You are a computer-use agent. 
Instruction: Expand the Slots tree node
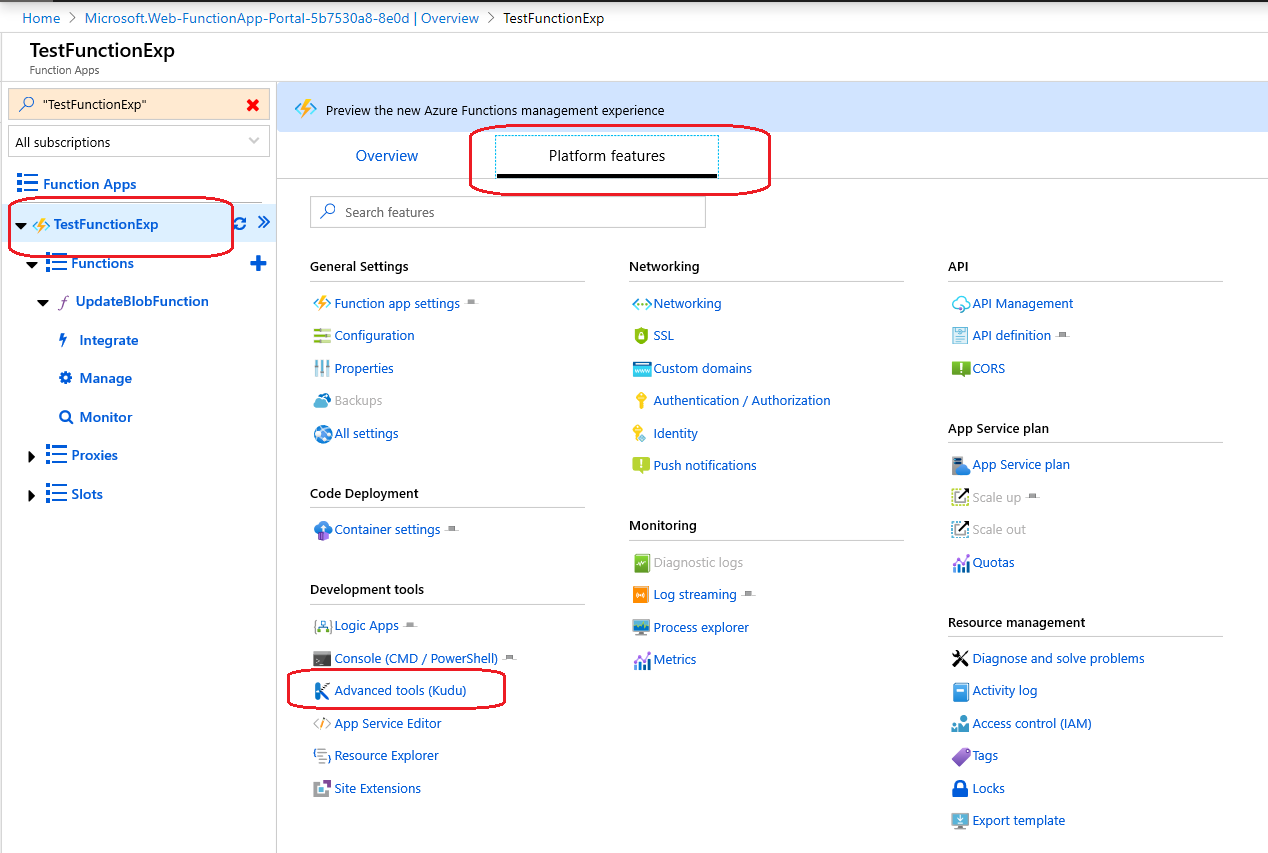click(x=31, y=496)
